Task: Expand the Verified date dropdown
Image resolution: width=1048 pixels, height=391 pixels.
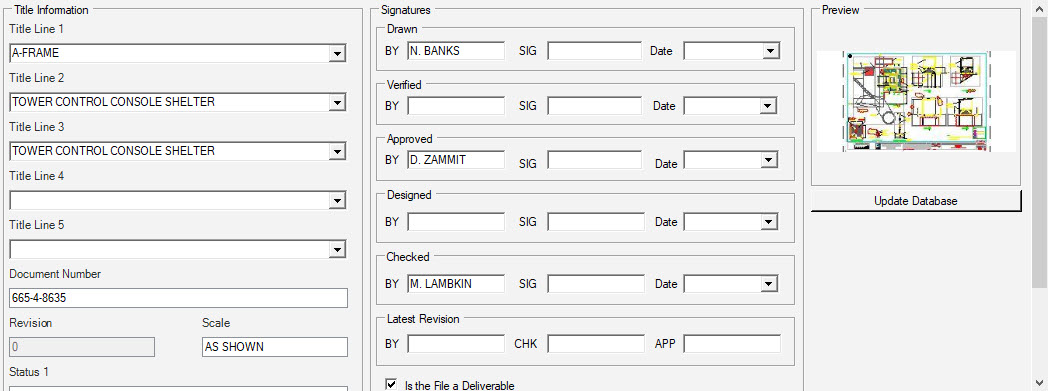Action: (x=769, y=106)
